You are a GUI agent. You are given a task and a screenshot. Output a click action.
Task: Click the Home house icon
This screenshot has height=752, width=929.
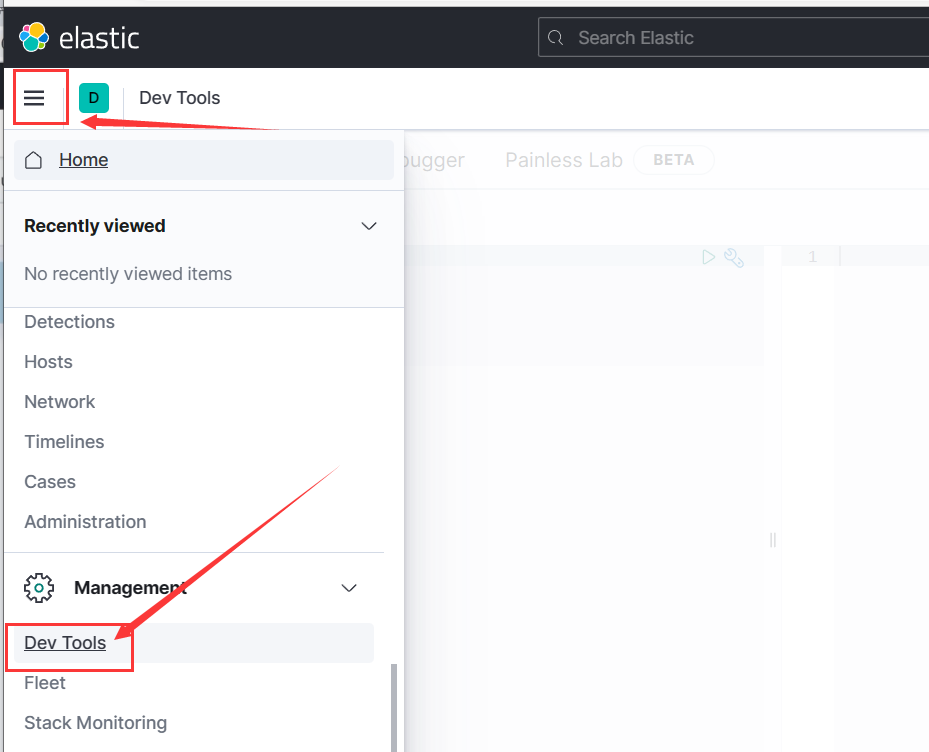tap(34, 160)
